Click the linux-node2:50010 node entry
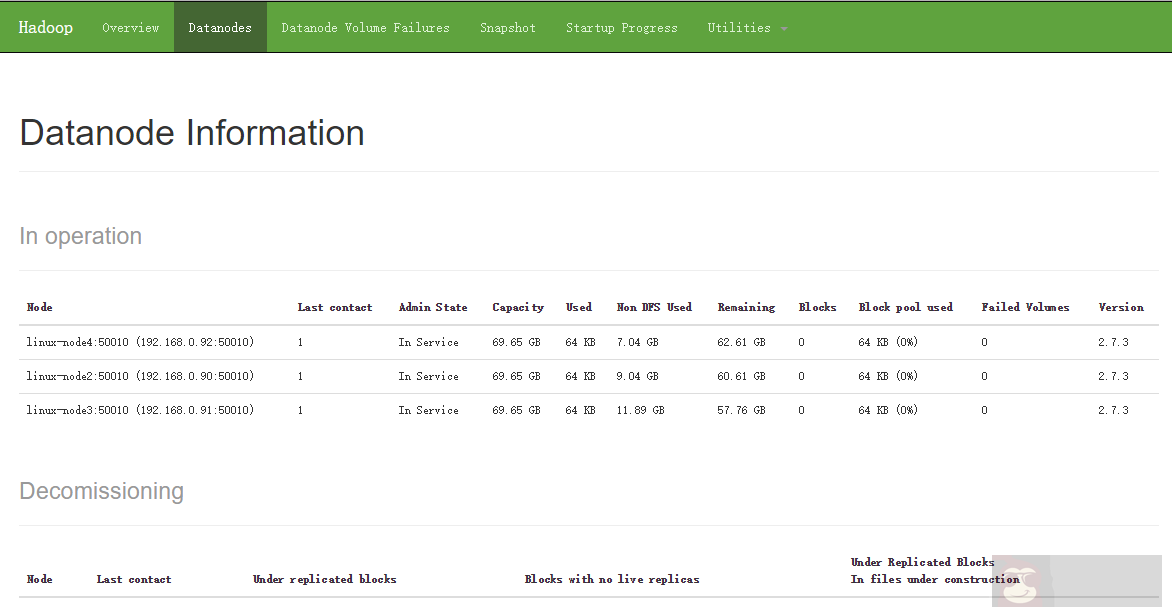 (x=140, y=376)
